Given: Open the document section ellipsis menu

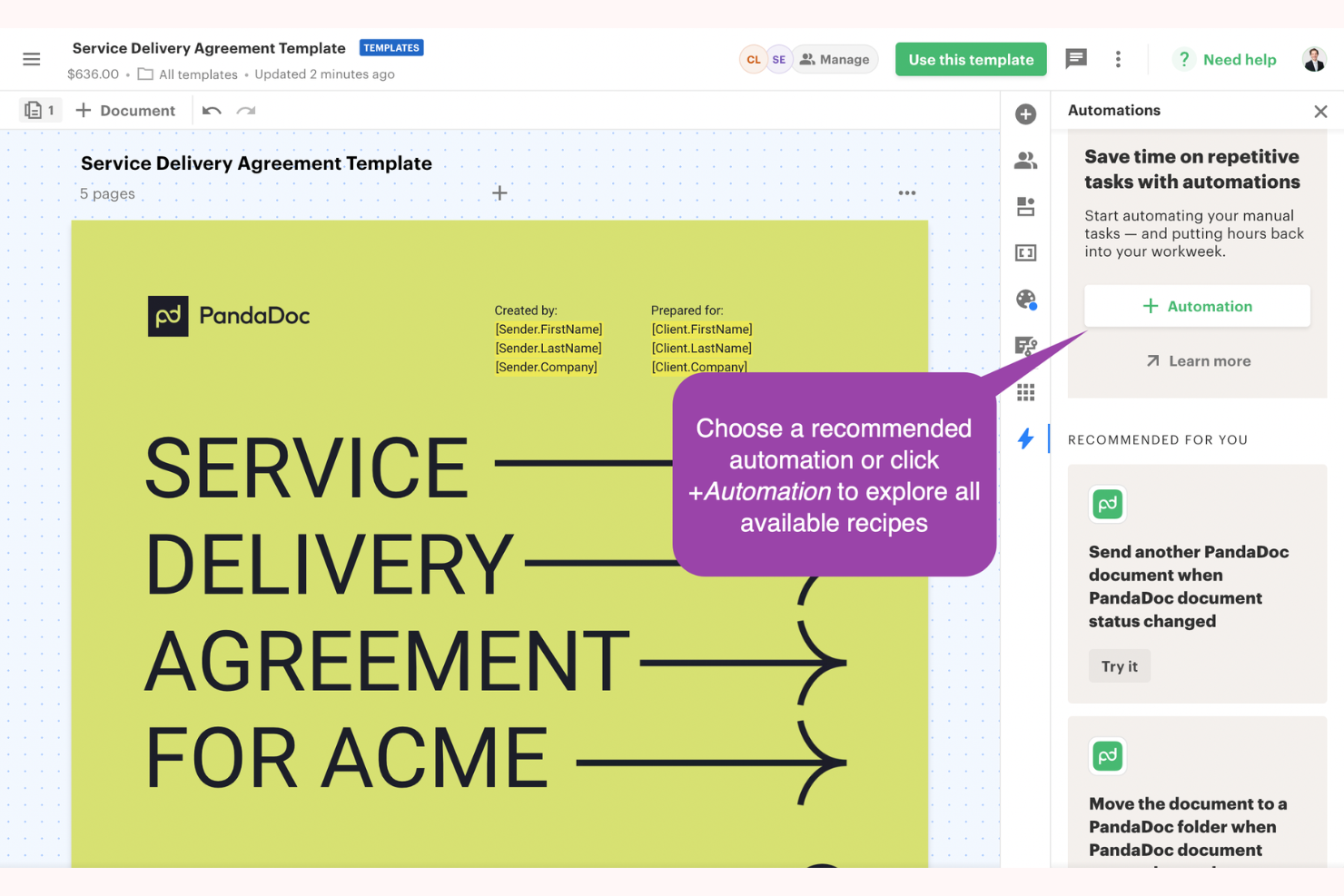Looking at the screenshot, I should coord(906,193).
